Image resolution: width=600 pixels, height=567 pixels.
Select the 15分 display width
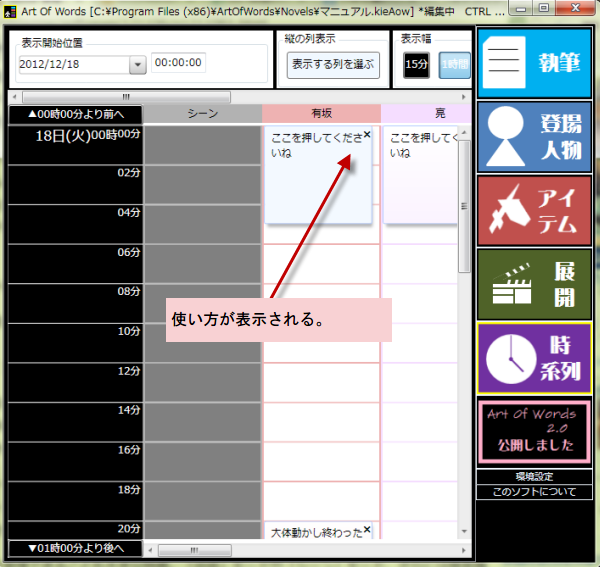point(417,65)
